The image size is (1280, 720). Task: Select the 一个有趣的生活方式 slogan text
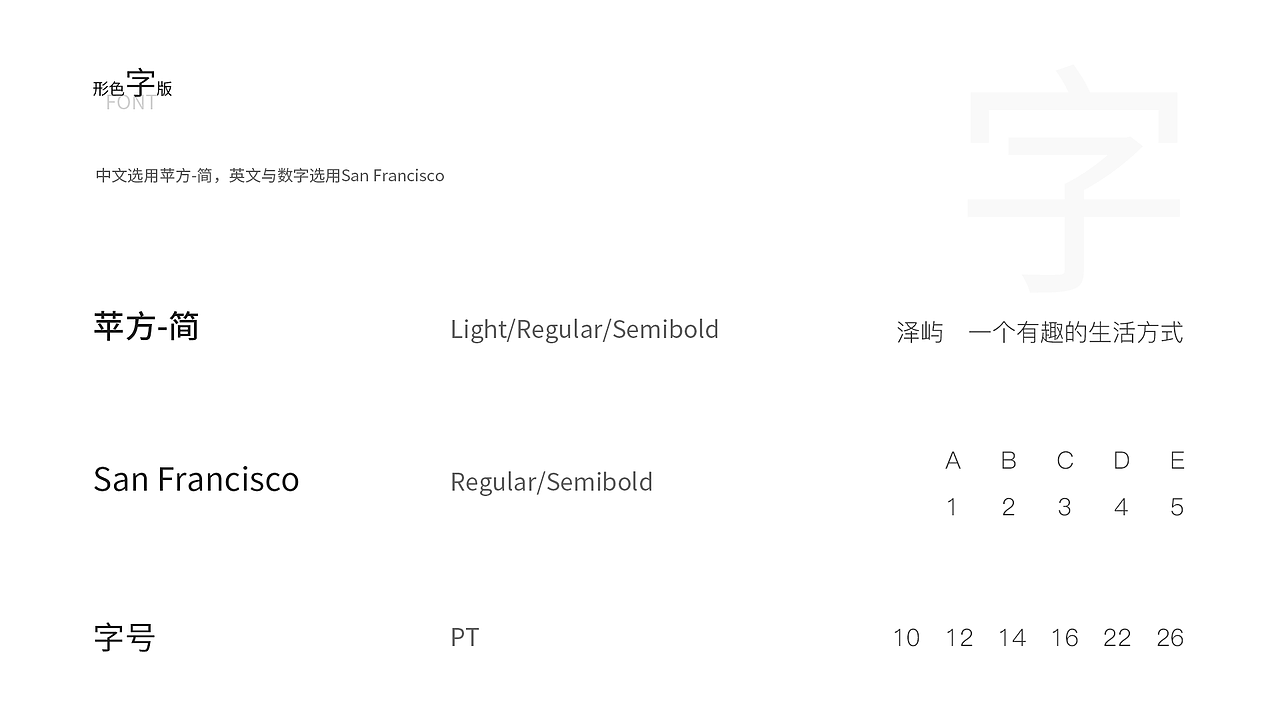point(1075,332)
